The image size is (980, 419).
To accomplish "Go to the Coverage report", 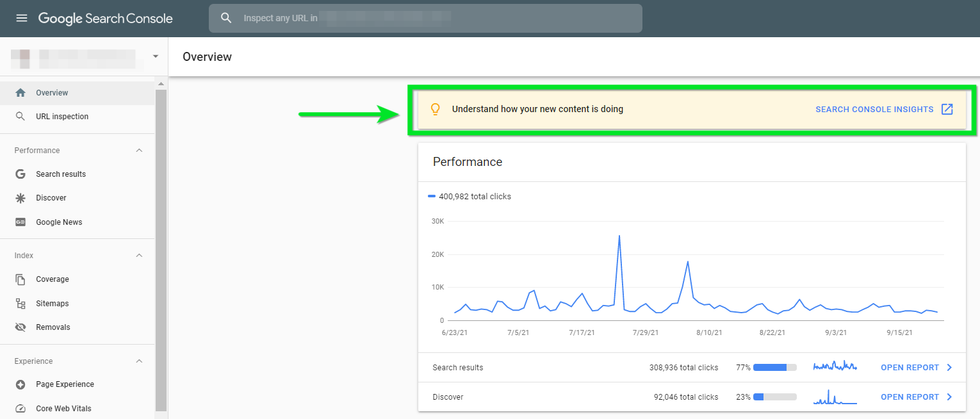I will 52,279.
